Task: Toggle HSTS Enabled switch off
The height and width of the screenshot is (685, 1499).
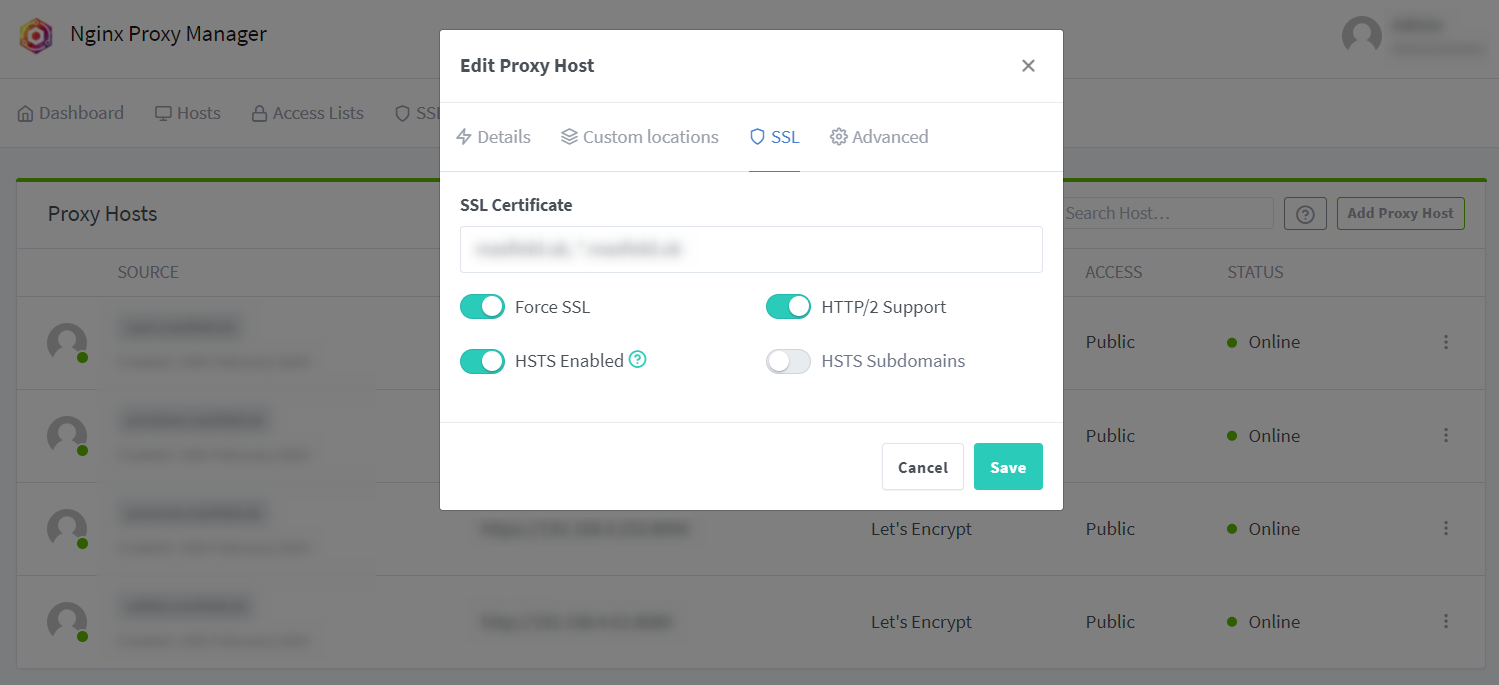Action: tap(482, 361)
